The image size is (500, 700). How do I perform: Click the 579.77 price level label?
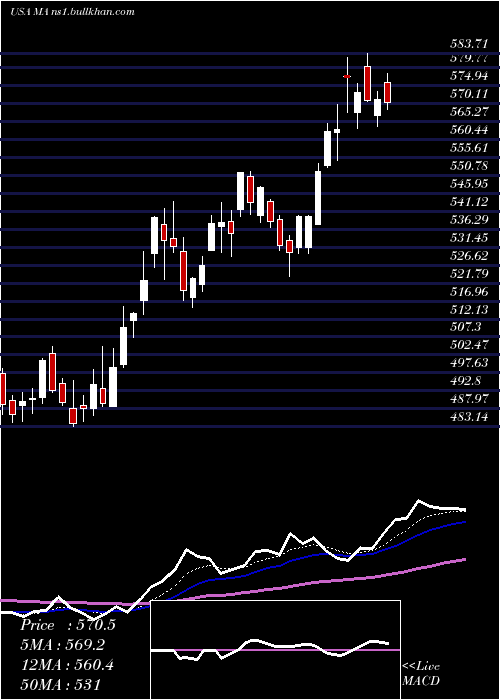pos(469,58)
